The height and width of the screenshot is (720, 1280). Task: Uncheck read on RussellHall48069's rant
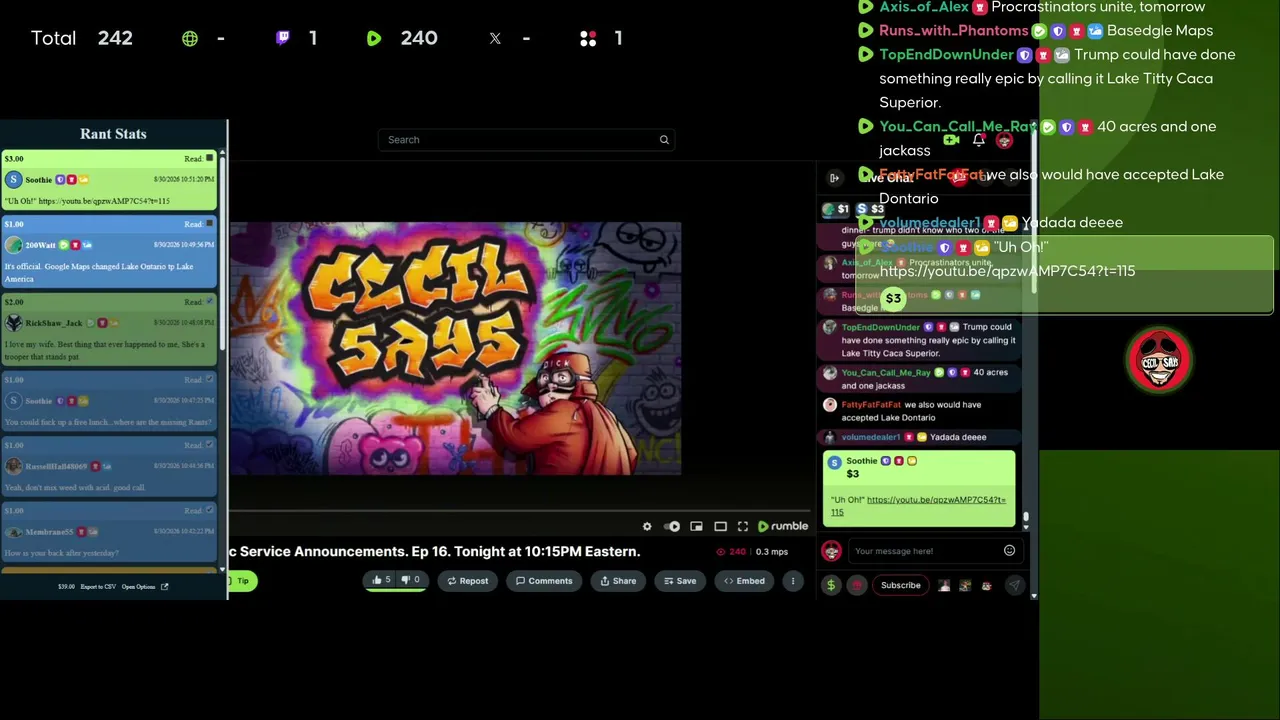click(x=210, y=445)
